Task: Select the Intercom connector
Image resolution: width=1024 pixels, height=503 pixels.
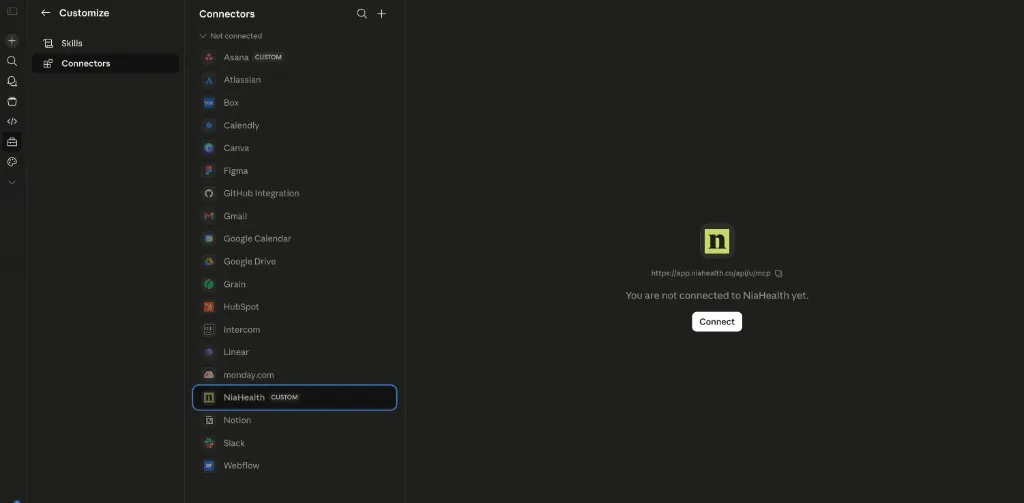Action: 295,329
